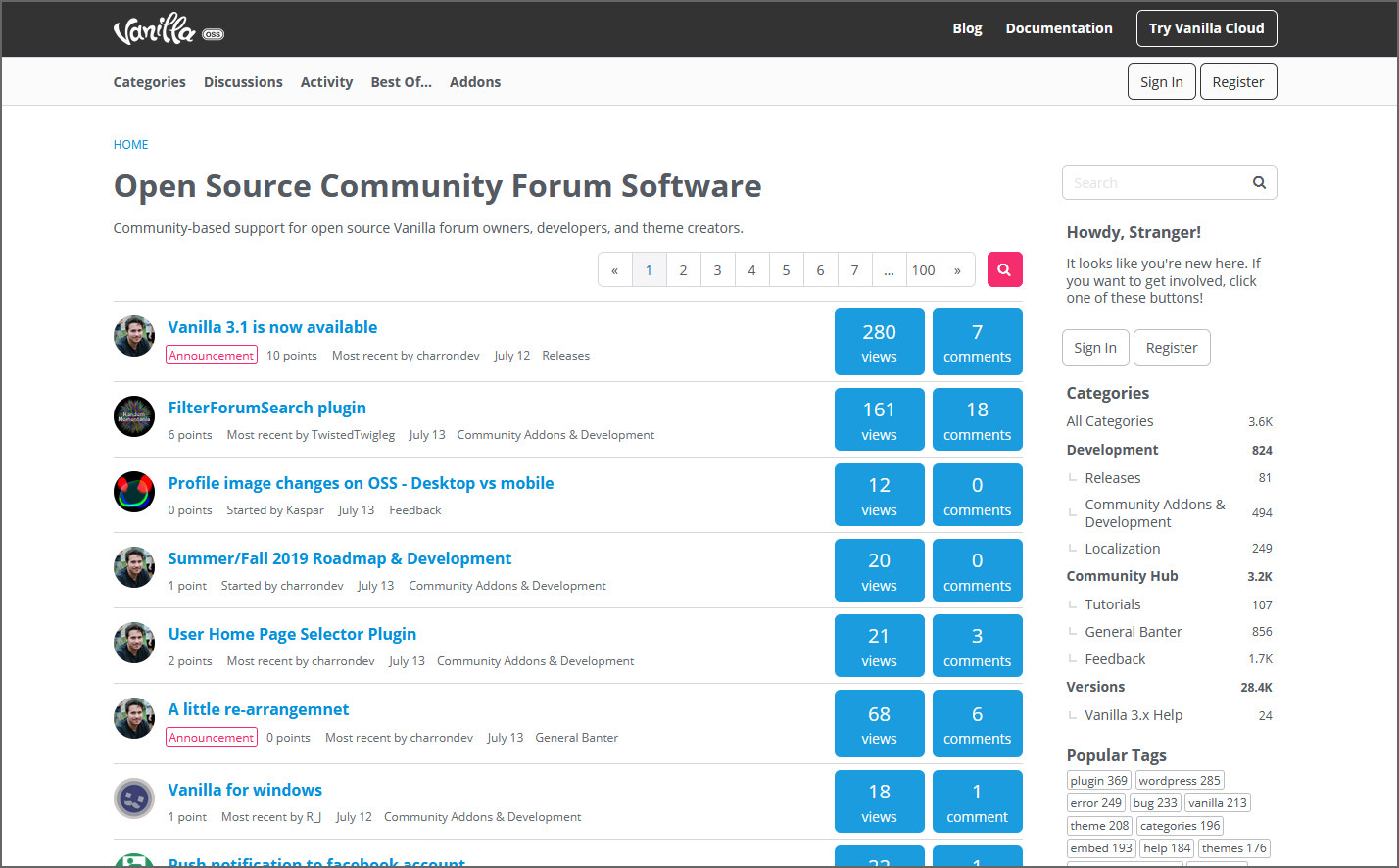Click the Vanilla for windows author avatar
This screenshot has width=1399, height=868.
click(x=134, y=798)
